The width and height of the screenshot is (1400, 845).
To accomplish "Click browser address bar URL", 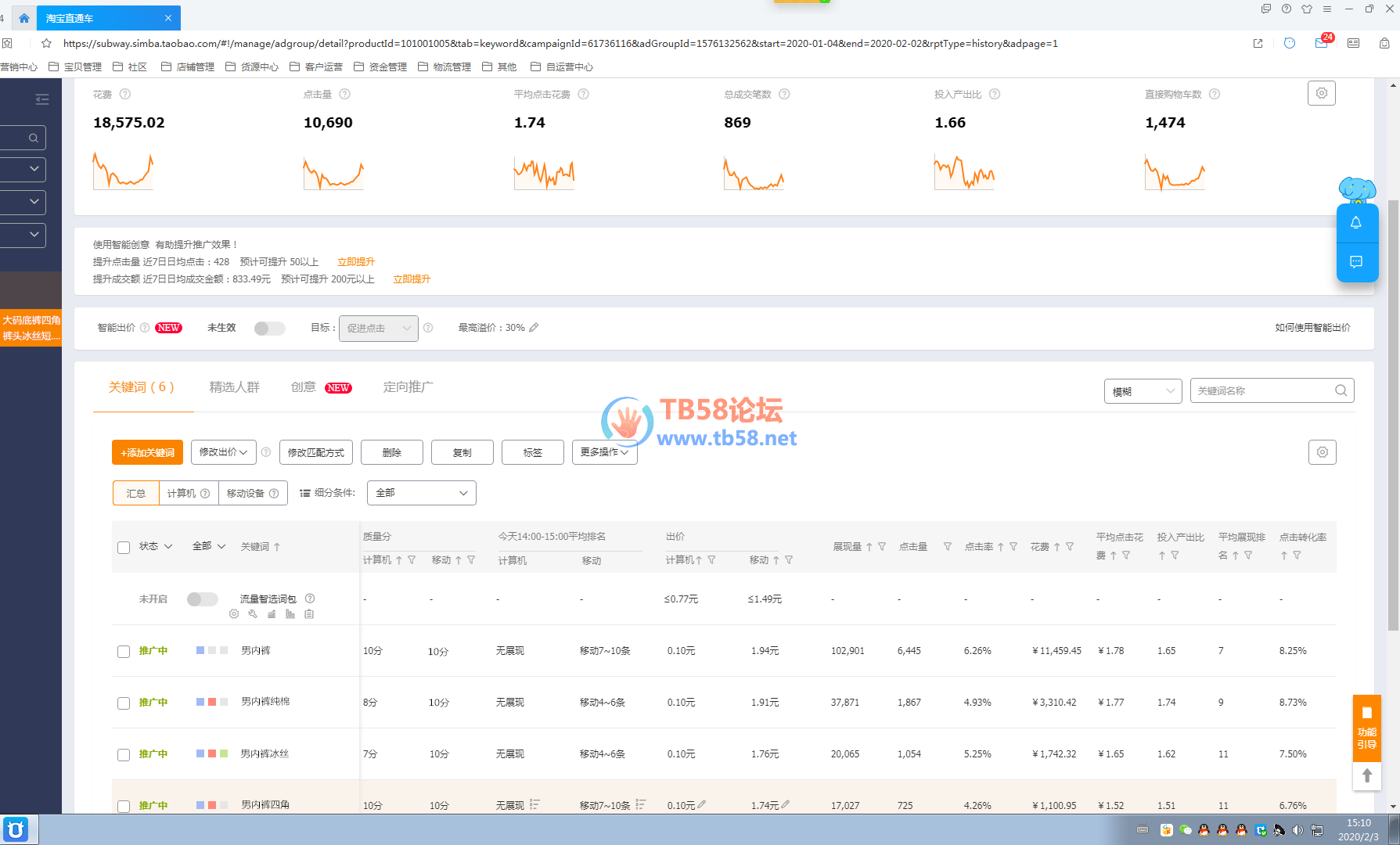I will [x=560, y=44].
